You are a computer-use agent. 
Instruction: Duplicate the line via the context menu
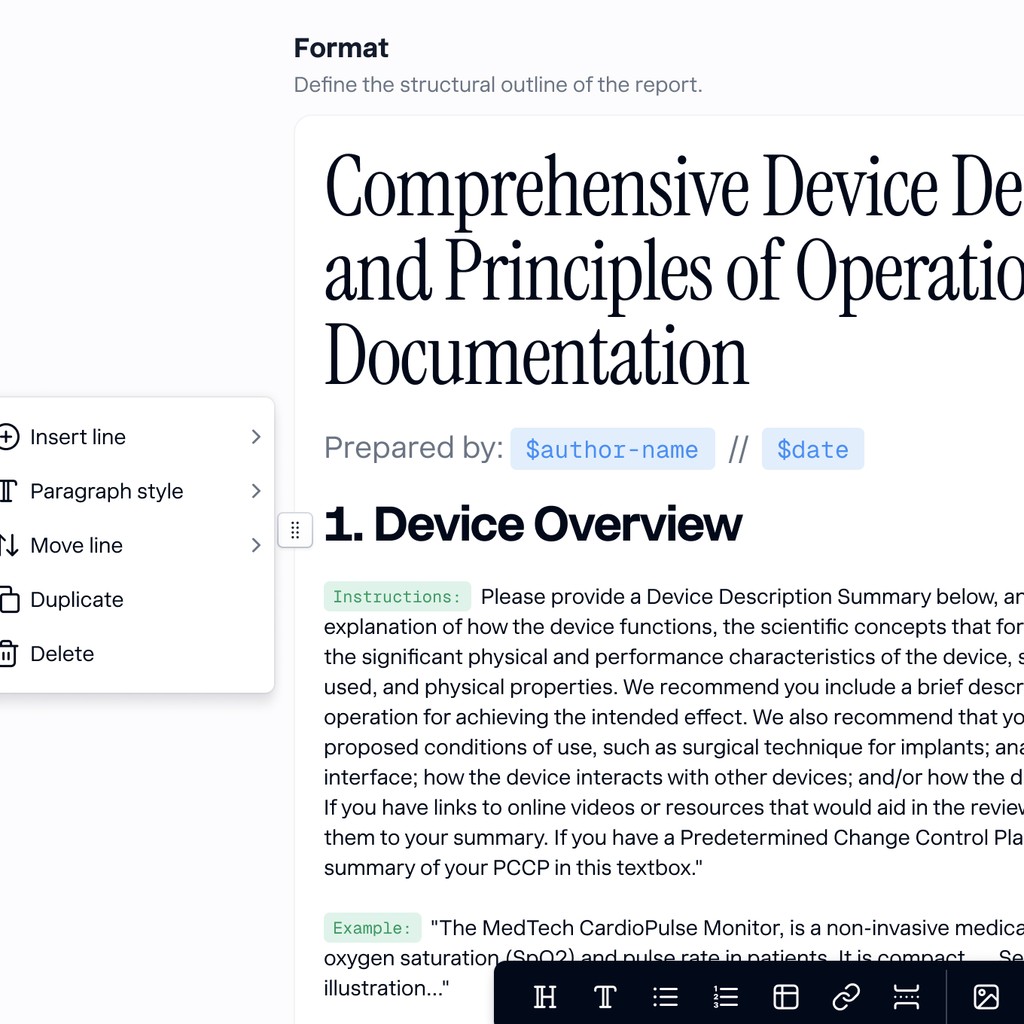pos(77,599)
